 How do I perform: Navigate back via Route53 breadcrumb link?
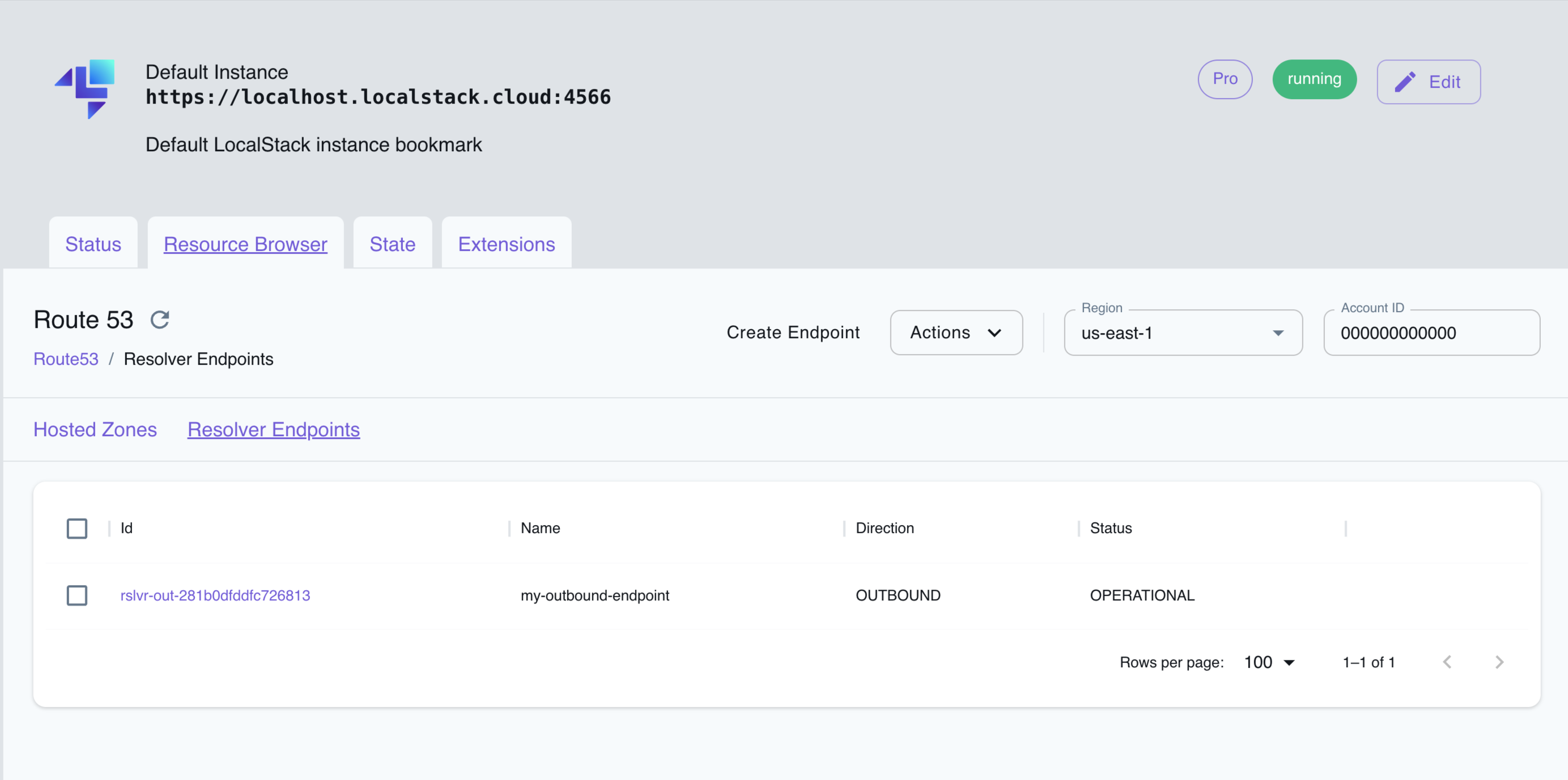click(x=65, y=359)
